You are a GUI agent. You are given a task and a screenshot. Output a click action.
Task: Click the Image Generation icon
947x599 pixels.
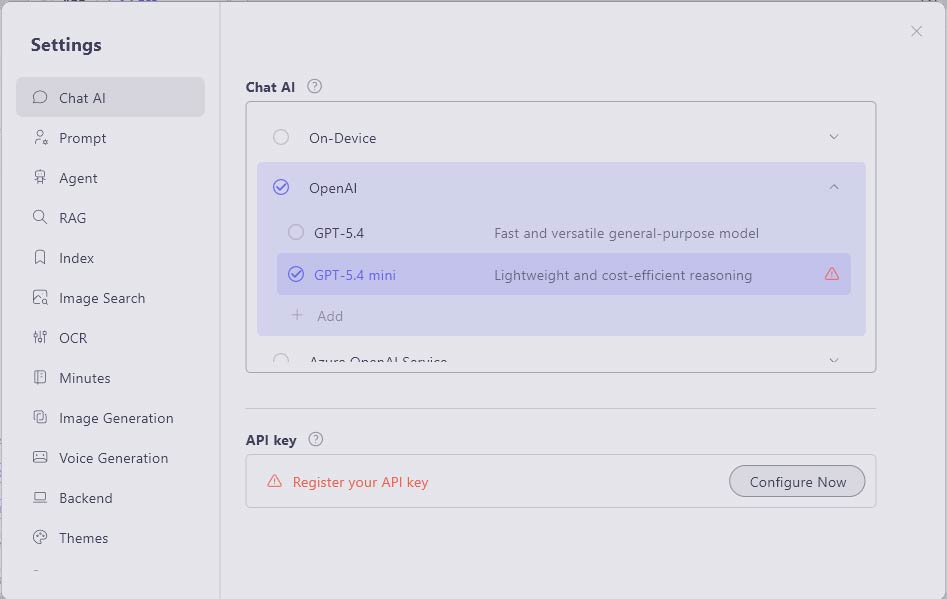[x=40, y=417]
